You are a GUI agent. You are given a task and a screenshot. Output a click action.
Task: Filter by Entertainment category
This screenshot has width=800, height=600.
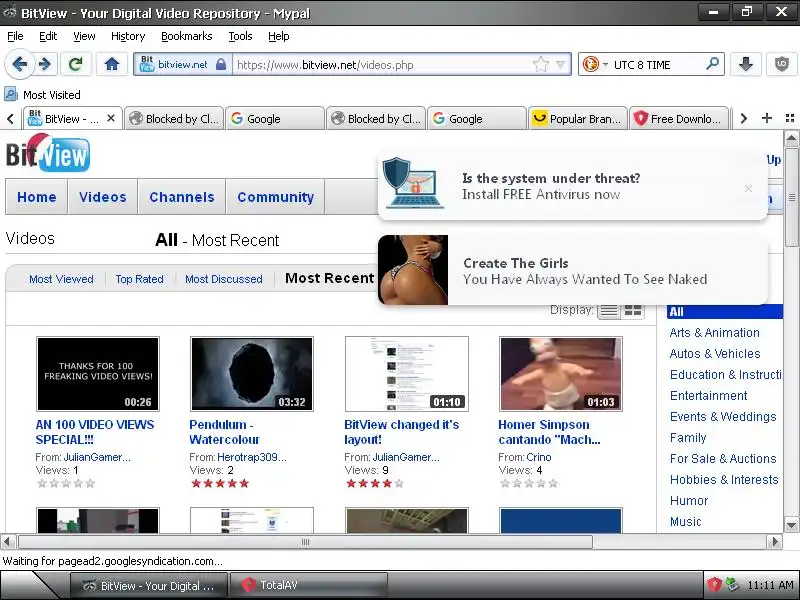(708, 395)
